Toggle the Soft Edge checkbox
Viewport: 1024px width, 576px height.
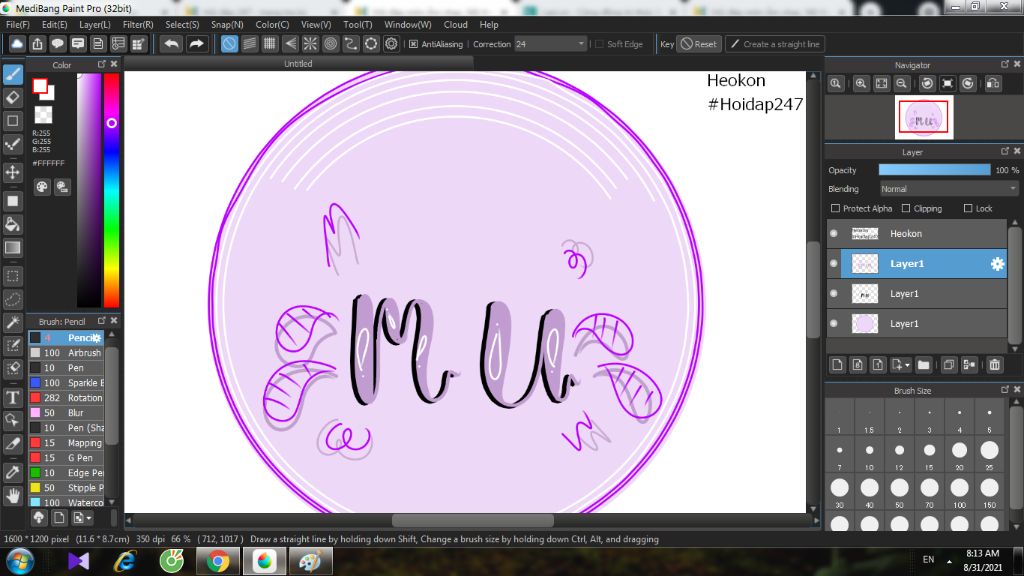[x=600, y=44]
